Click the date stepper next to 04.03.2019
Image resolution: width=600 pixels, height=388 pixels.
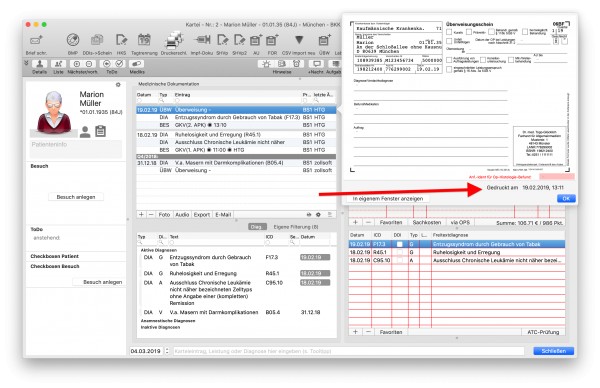click(x=167, y=351)
